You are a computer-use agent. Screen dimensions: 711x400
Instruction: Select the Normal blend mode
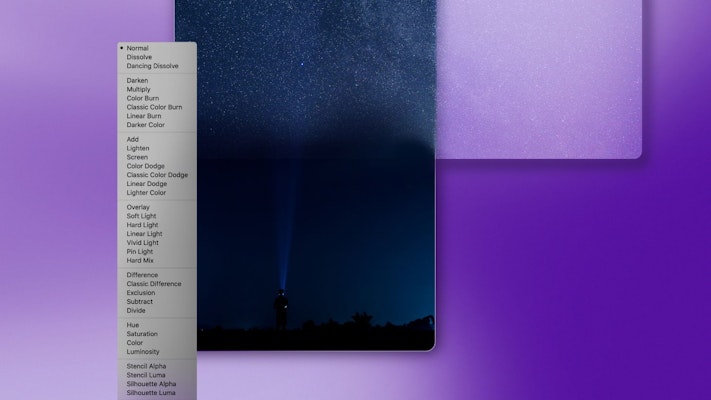pyautogui.click(x=138, y=48)
